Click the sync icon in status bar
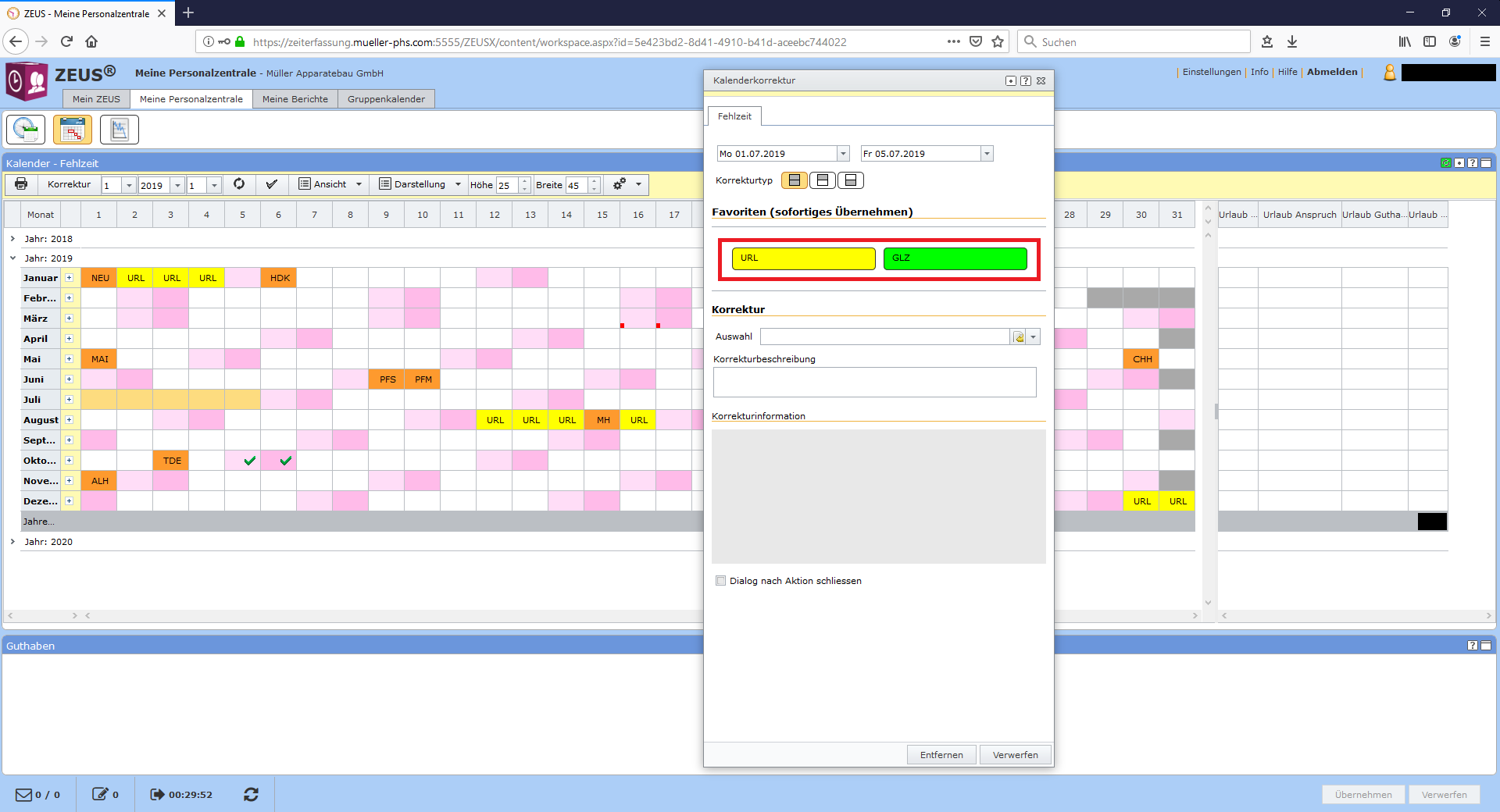This screenshot has height=812, width=1500. tap(251, 794)
